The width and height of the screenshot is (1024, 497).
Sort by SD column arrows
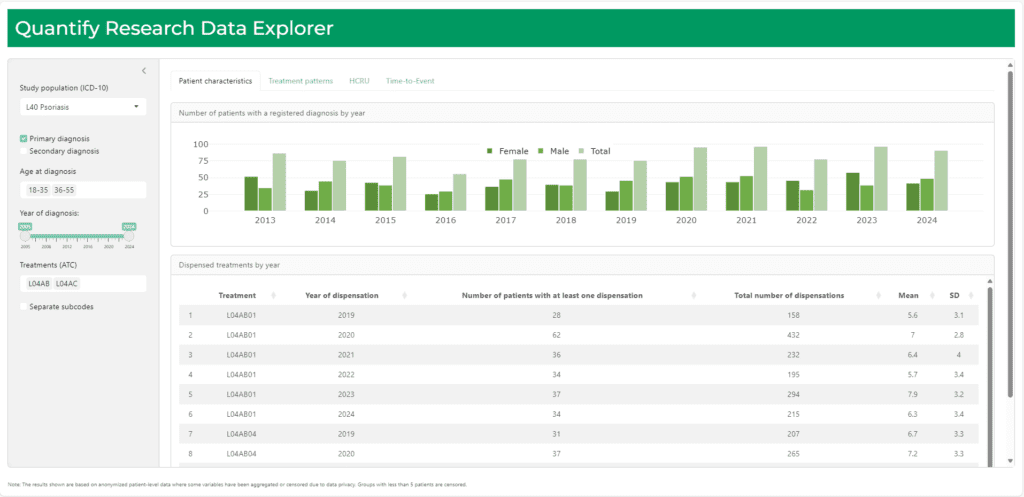tap(971, 295)
